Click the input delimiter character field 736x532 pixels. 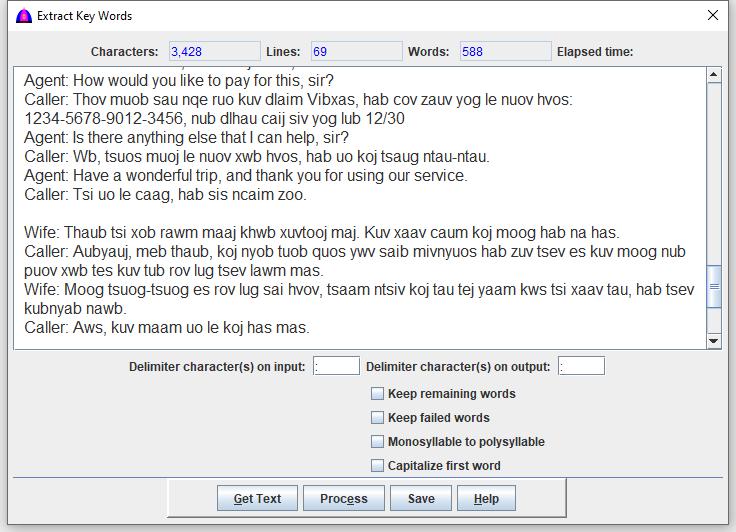pyautogui.click(x=336, y=367)
